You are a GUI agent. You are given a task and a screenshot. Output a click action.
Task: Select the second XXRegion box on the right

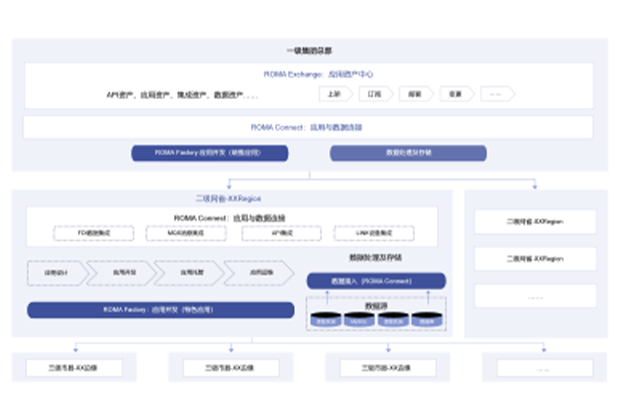pos(535,259)
